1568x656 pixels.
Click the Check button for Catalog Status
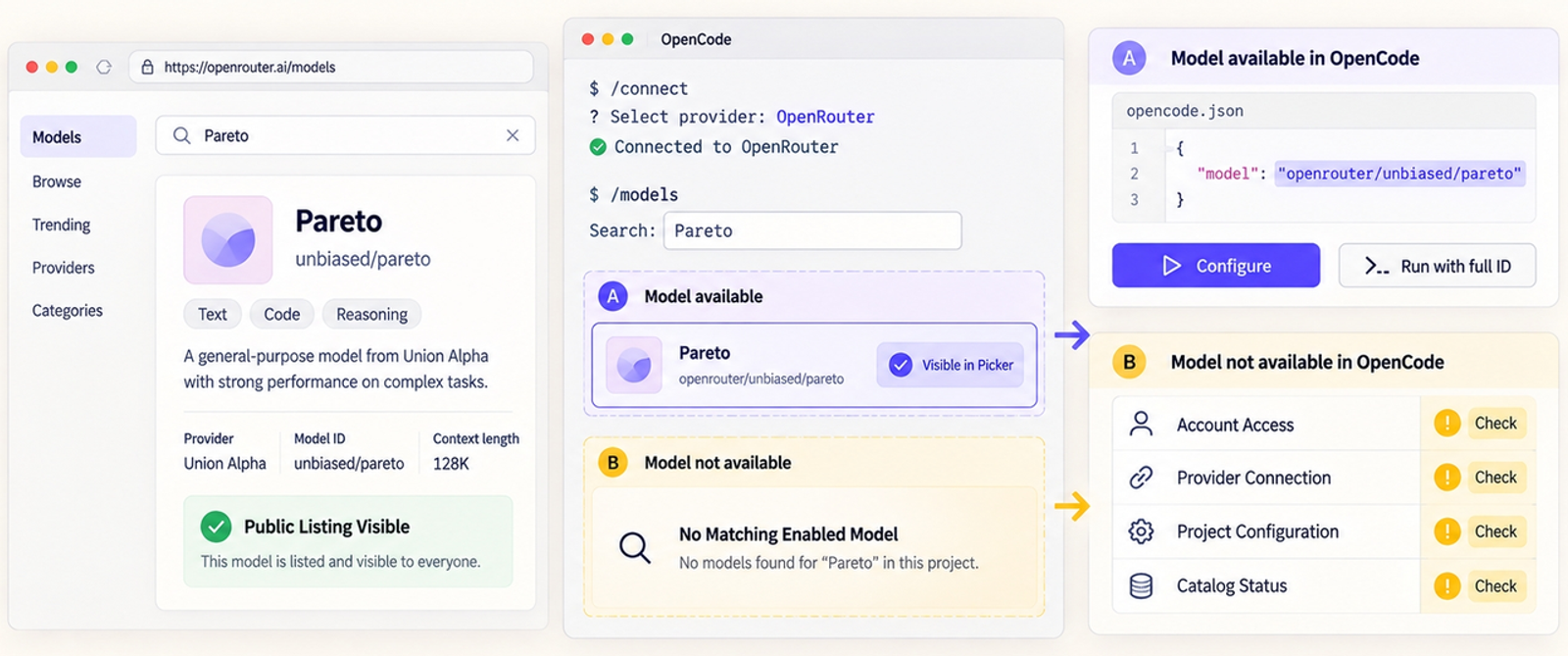coord(1495,586)
